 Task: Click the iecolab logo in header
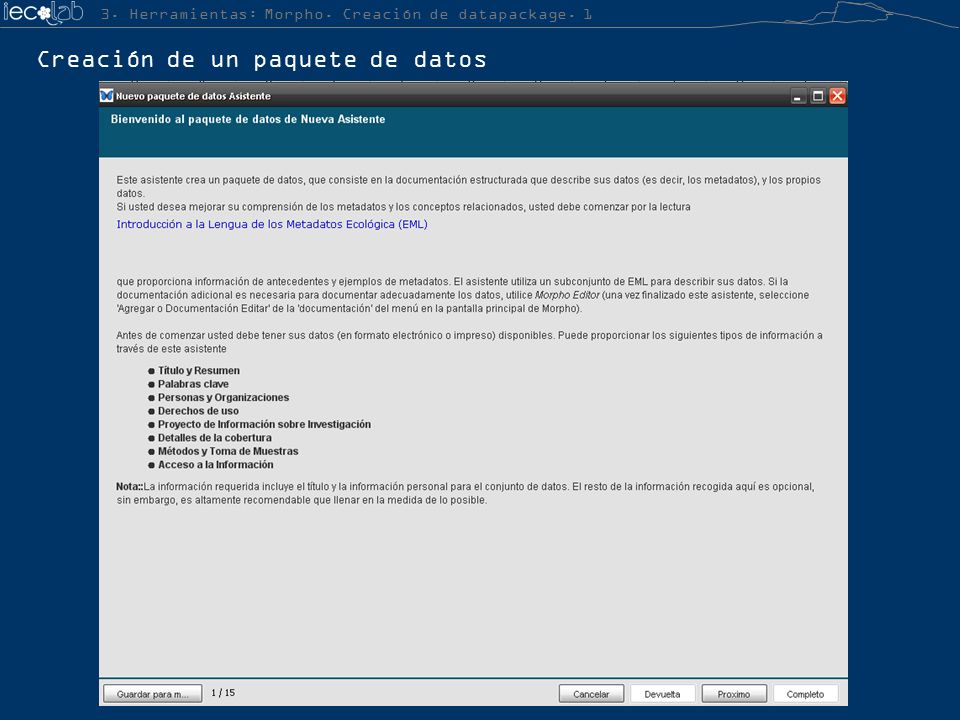coord(43,13)
